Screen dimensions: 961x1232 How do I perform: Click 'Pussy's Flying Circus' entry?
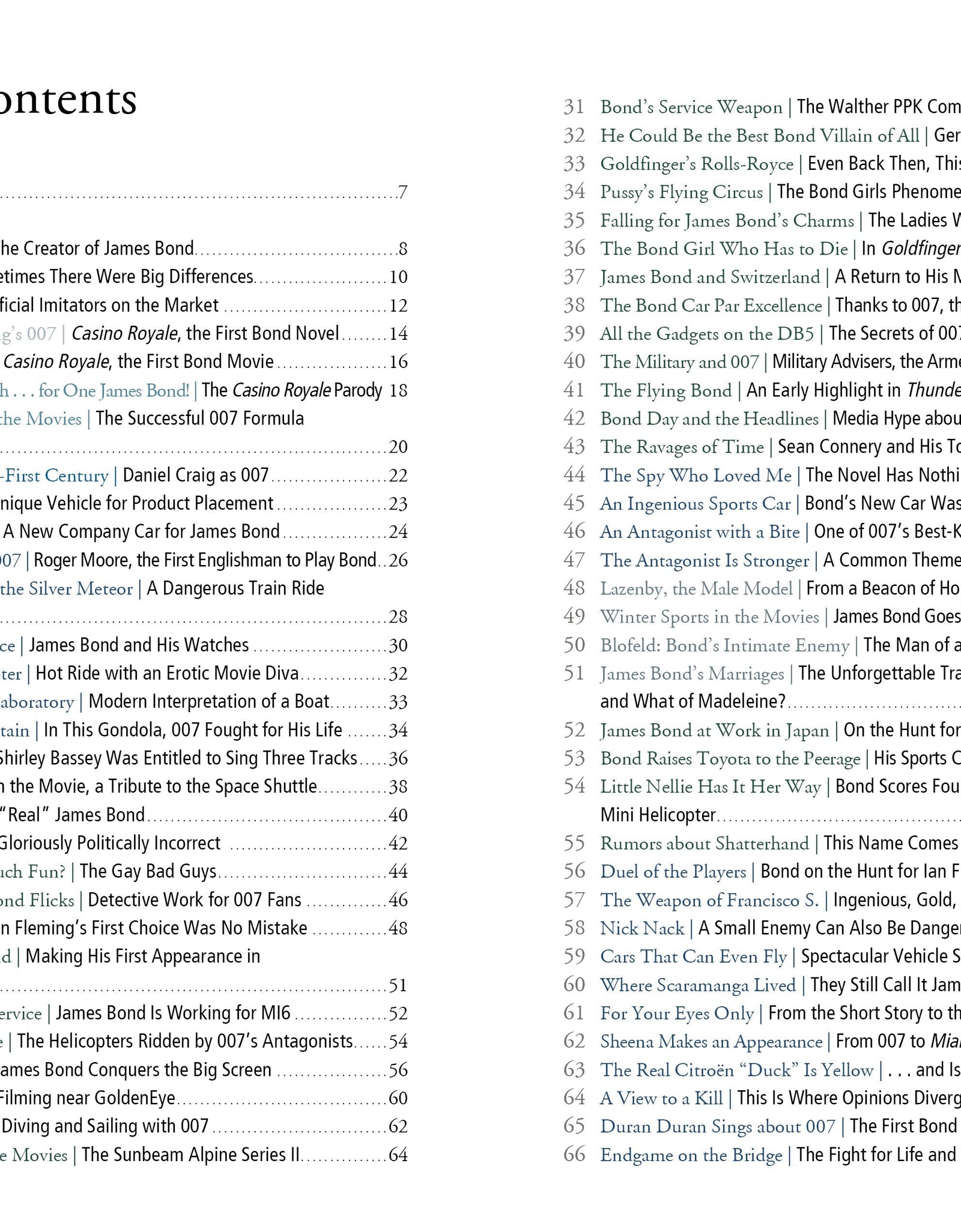tap(681, 192)
